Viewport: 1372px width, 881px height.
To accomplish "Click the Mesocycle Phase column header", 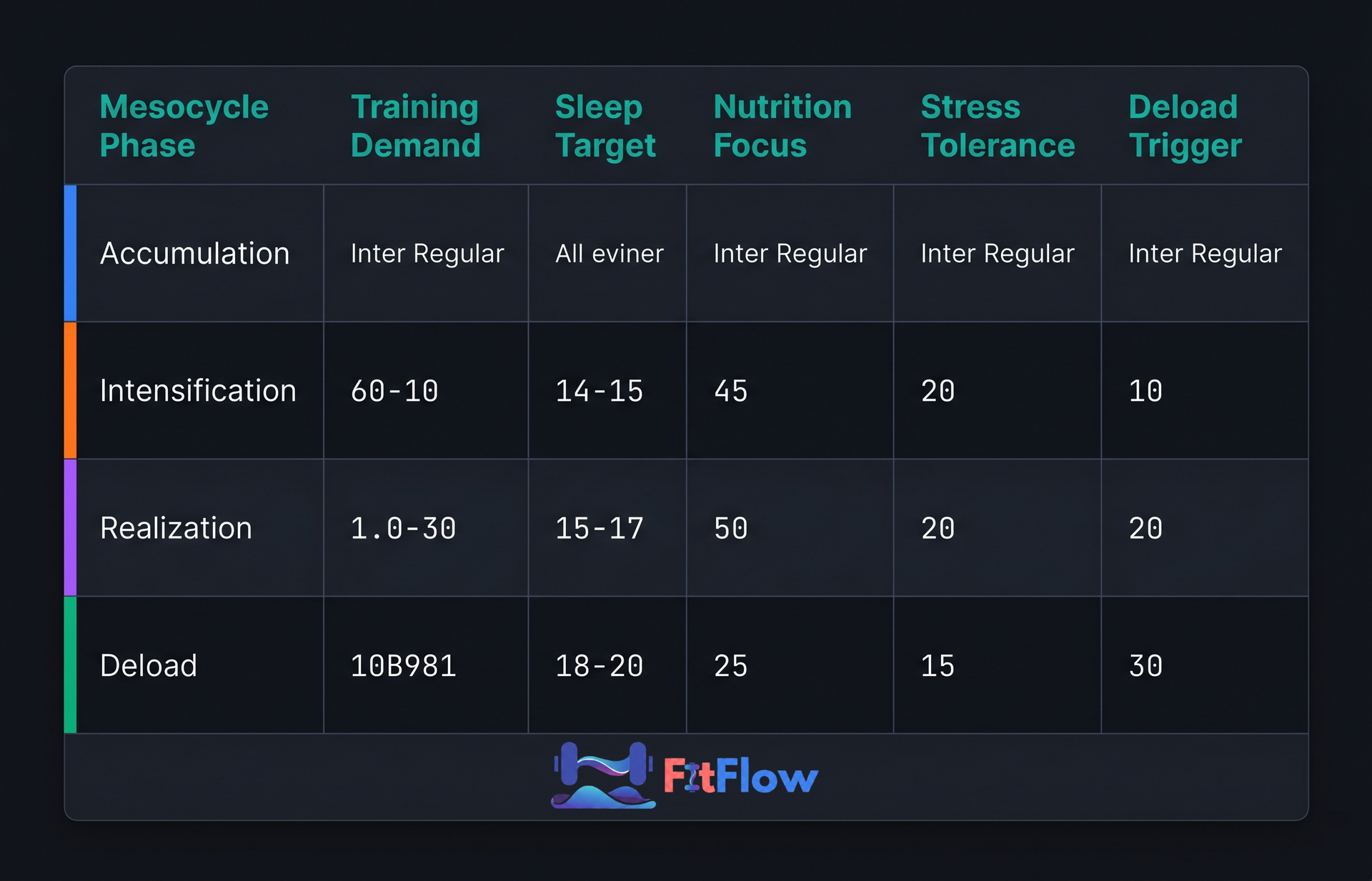I will pos(184,126).
